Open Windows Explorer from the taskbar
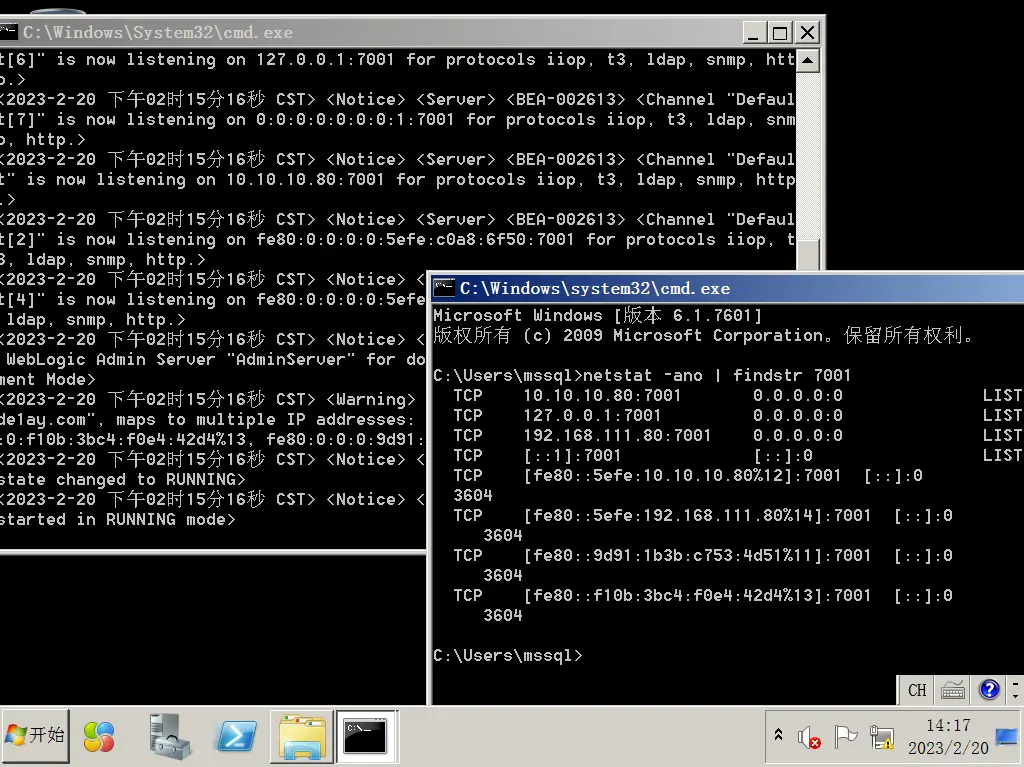Screen dimensions: 1024x767 click(x=302, y=737)
